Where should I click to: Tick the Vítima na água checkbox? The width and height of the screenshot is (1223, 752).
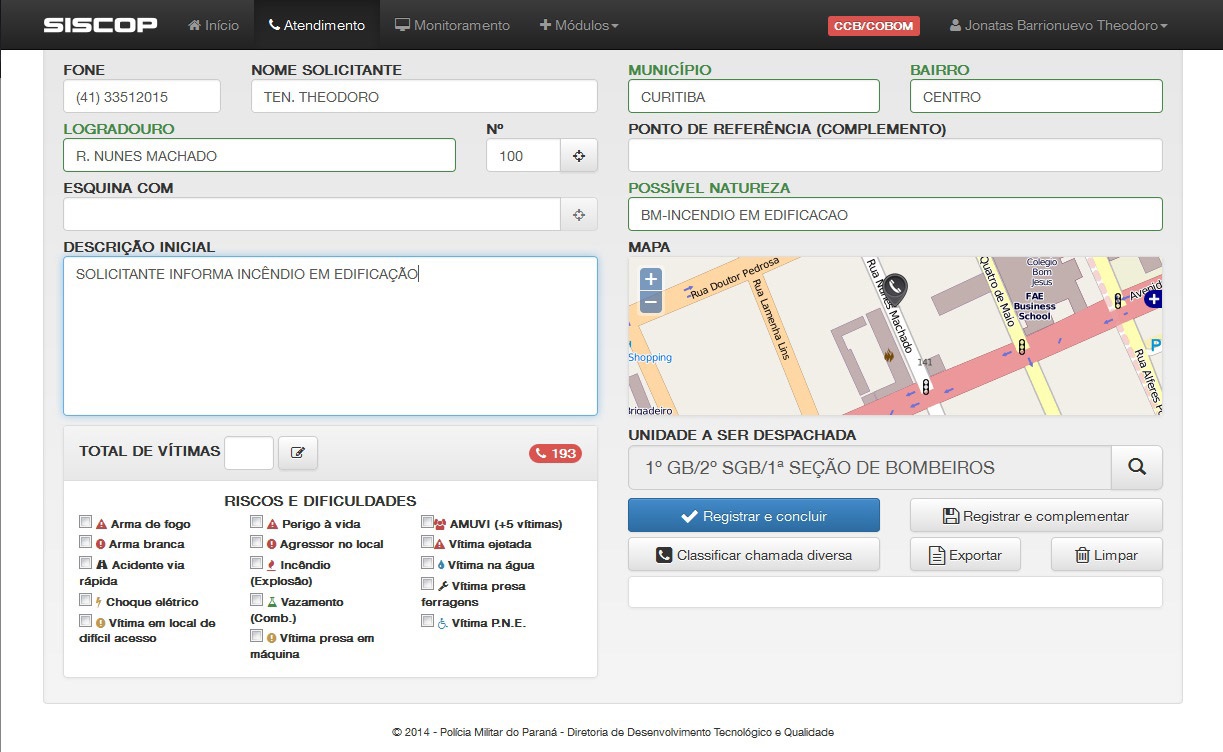(x=428, y=563)
